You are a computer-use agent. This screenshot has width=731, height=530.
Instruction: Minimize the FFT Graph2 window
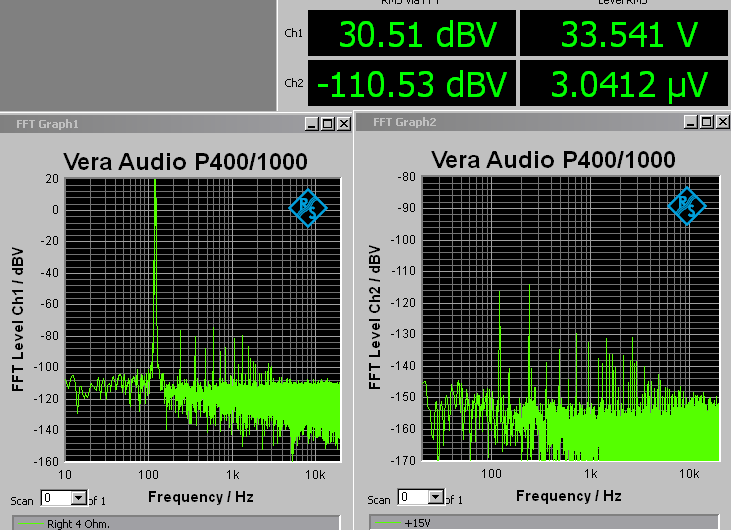pos(691,122)
